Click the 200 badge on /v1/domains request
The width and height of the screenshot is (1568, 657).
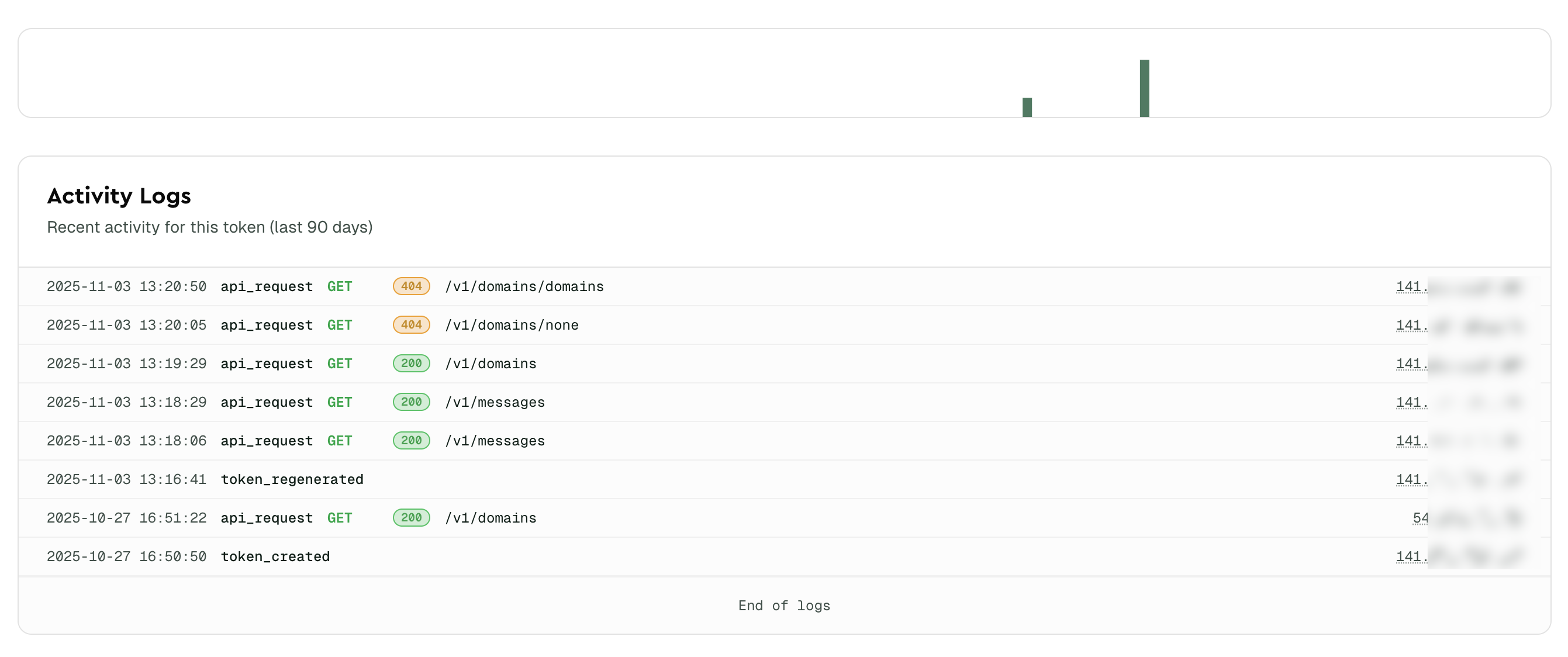[x=411, y=363]
